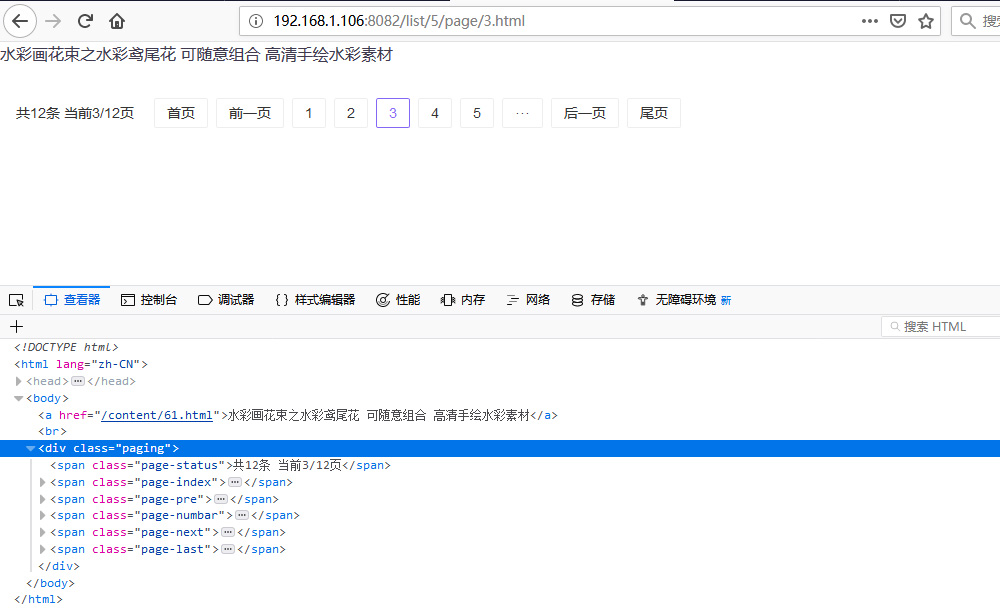
Task: Open site information icon in address bar
Action: [x=256, y=21]
